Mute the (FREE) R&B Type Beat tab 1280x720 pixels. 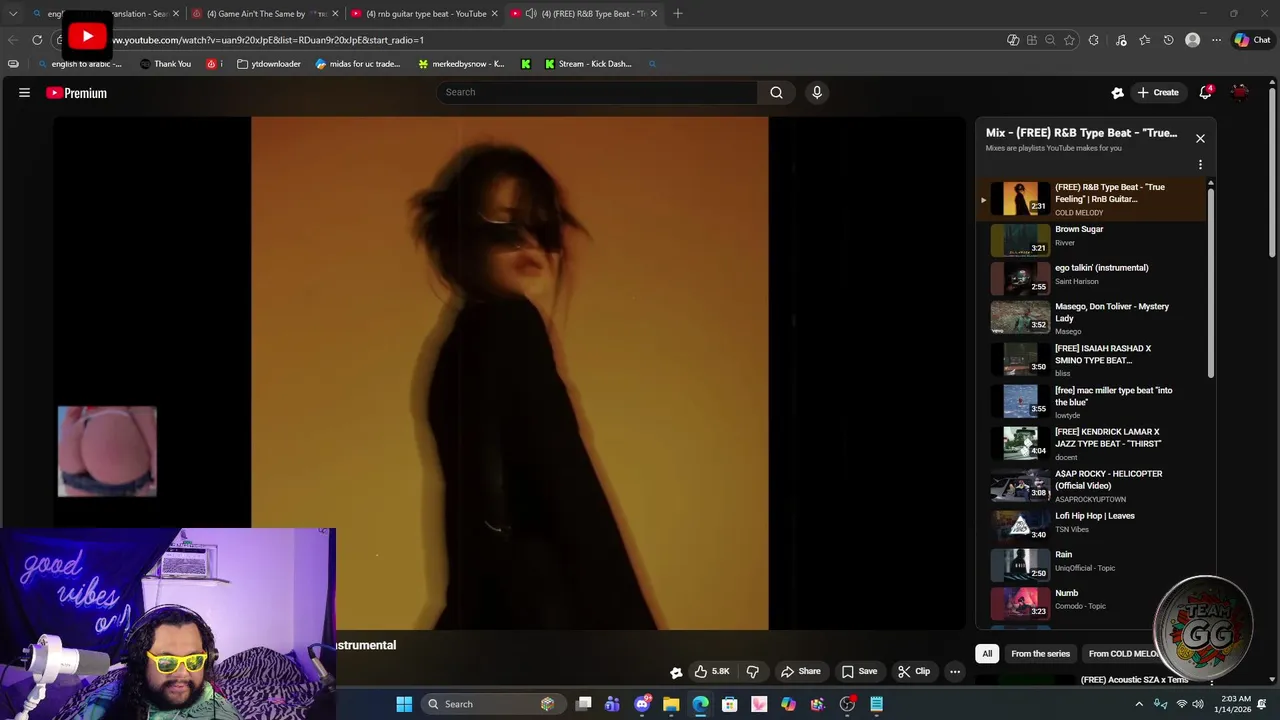[531, 14]
